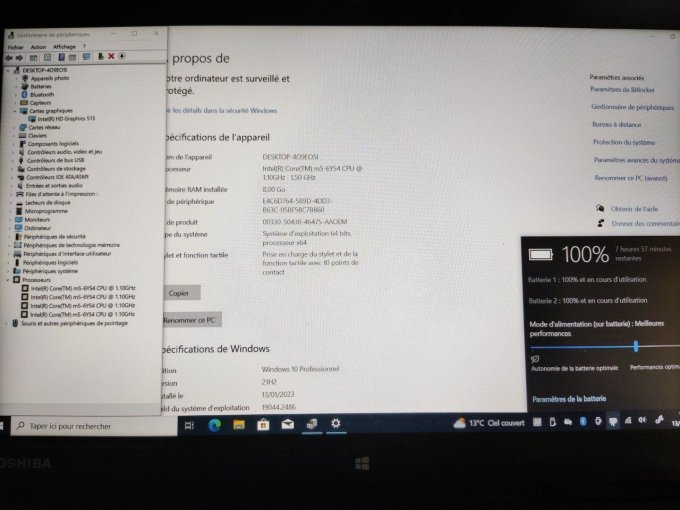This screenshot has height=510, width=680.
Task: Click the Back arrow in Device Manager toolbar
Action: 9,57
